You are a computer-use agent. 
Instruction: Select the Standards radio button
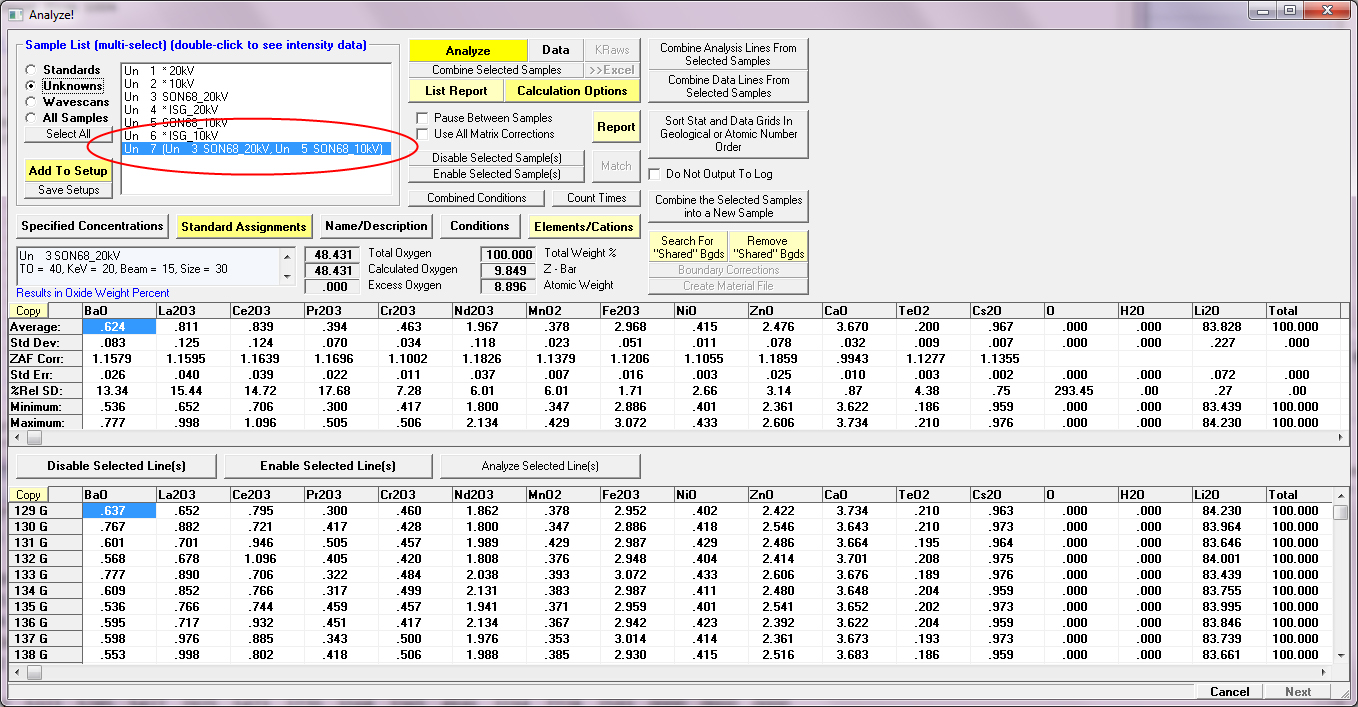pyautogui.click(x=32, y=70)
